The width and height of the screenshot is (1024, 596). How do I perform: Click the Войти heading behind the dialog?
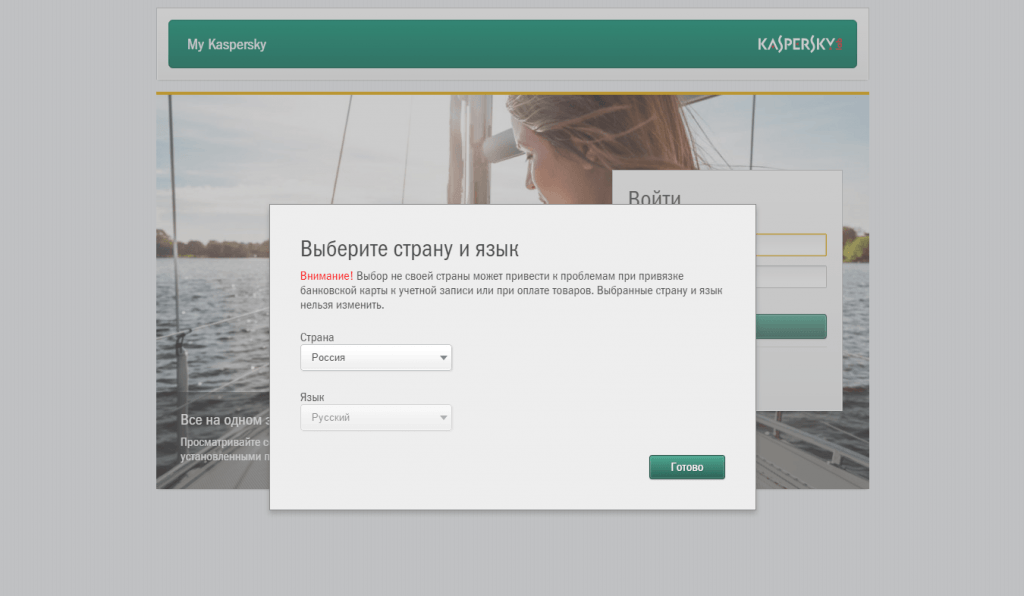pyautogui.click(x=654, y=197)
